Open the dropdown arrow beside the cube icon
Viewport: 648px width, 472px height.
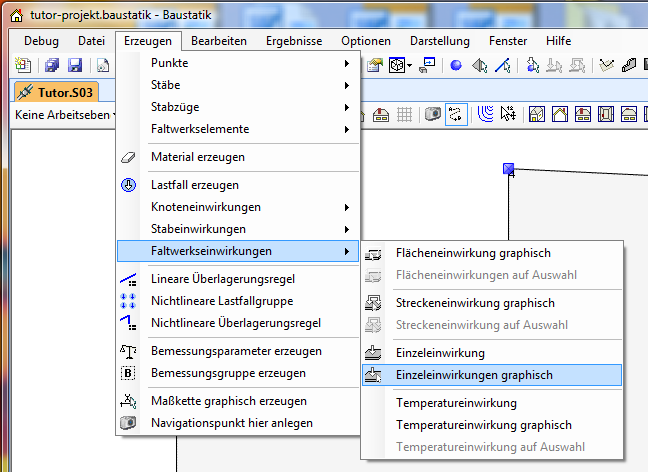pyautogui.click(x=410, y=65)
